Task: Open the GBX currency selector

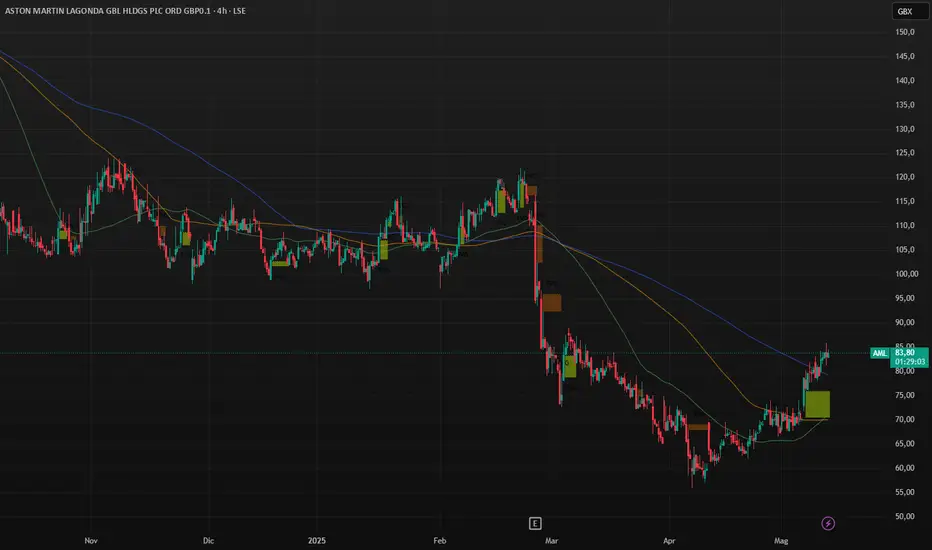Action: (909, 11)
